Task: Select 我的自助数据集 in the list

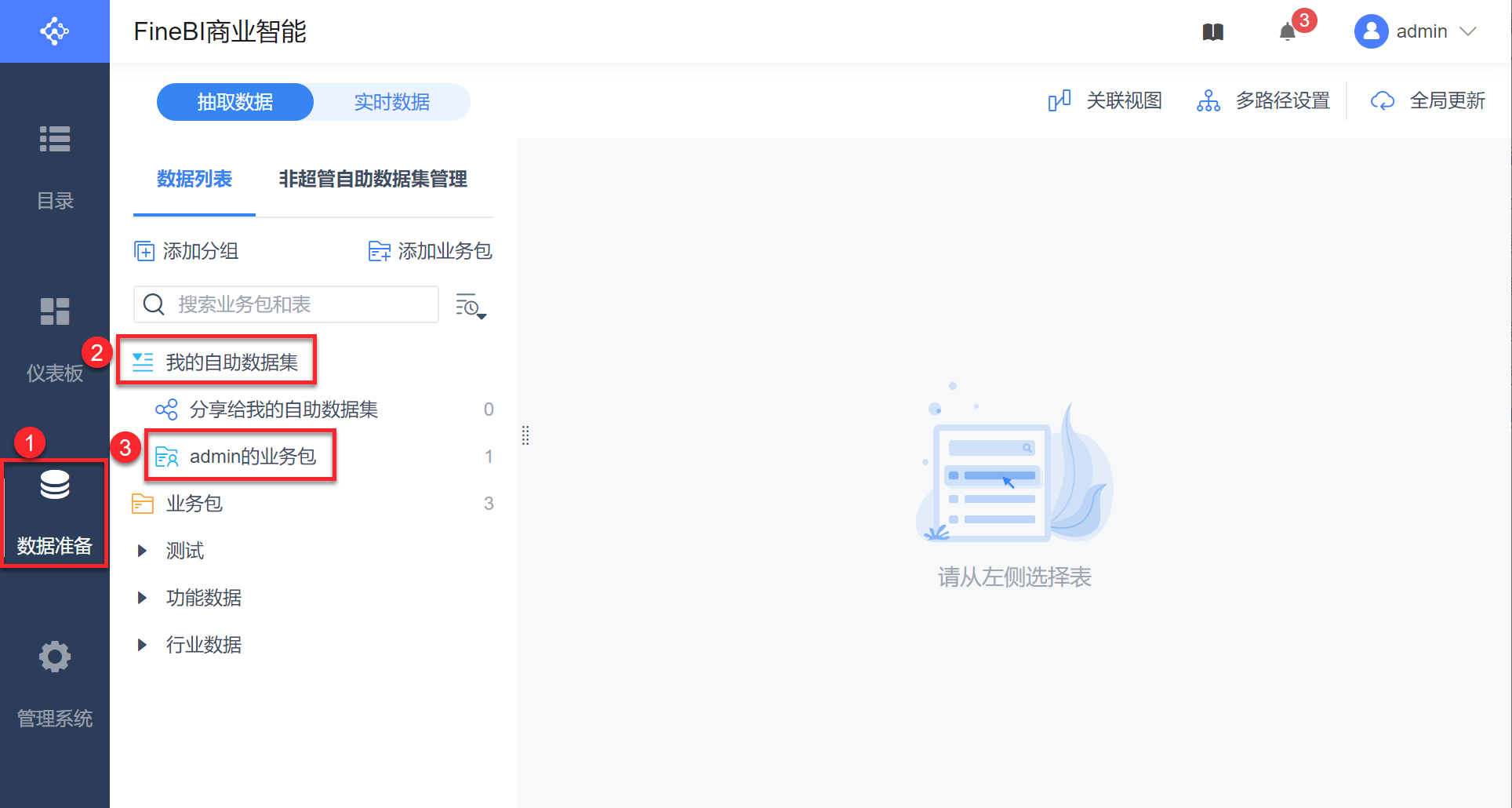Action: point(232,362)
